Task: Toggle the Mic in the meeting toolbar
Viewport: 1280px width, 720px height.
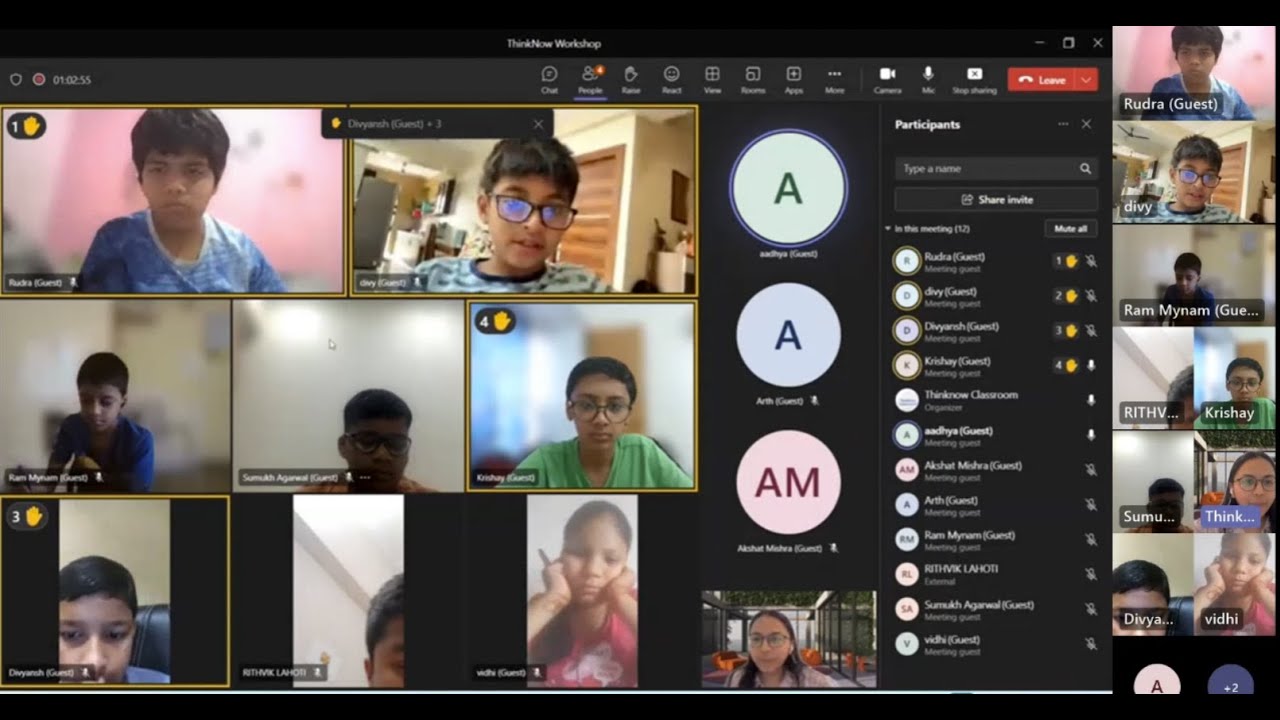Action: point(928,79)
